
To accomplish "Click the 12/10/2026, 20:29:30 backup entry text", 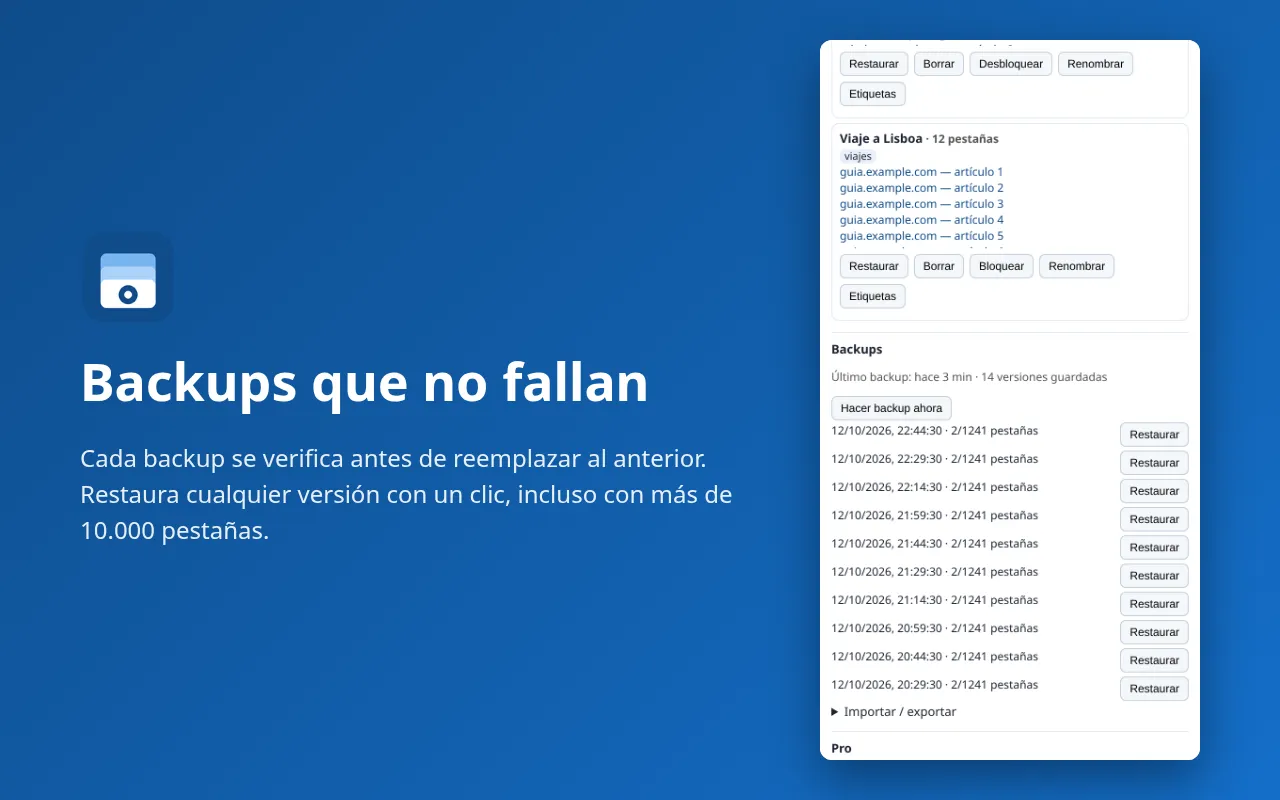I will 934,685.
